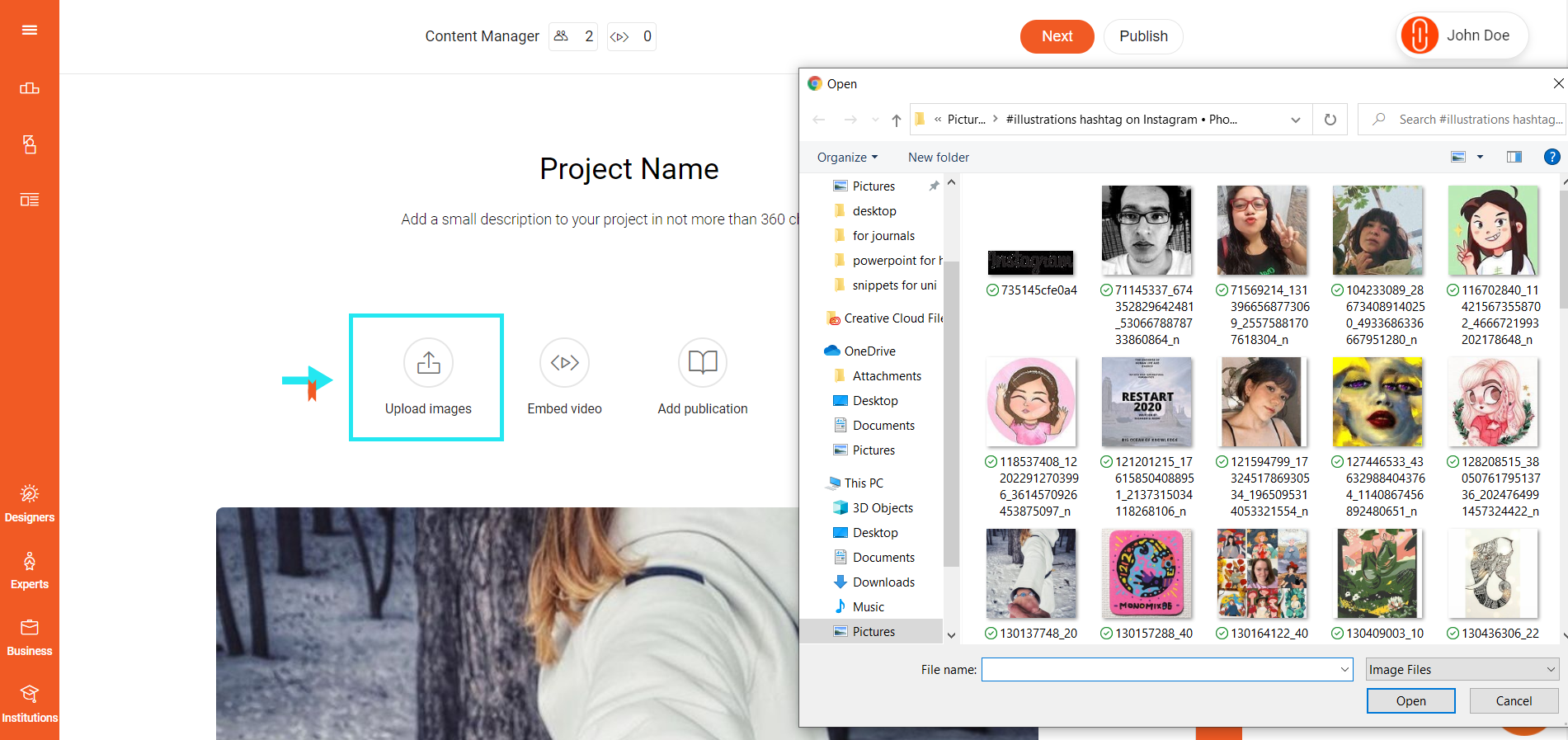Screen dimensions: 1568x740
Task: Open the Business sidebar section
Action: coord(30,638)
